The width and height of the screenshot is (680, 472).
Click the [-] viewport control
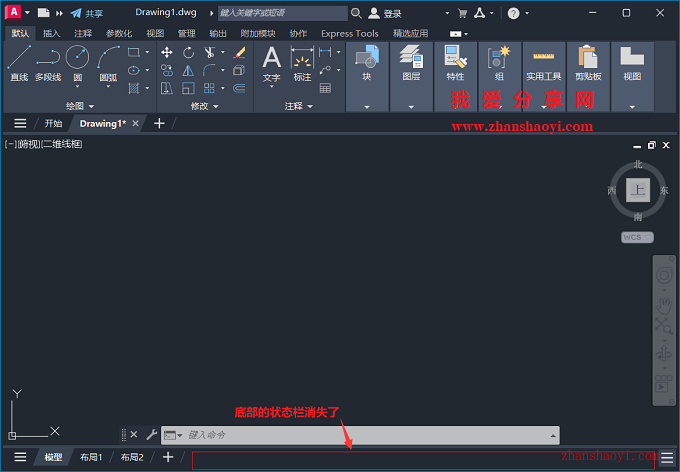pyautogui.click(x=10, y=144)
